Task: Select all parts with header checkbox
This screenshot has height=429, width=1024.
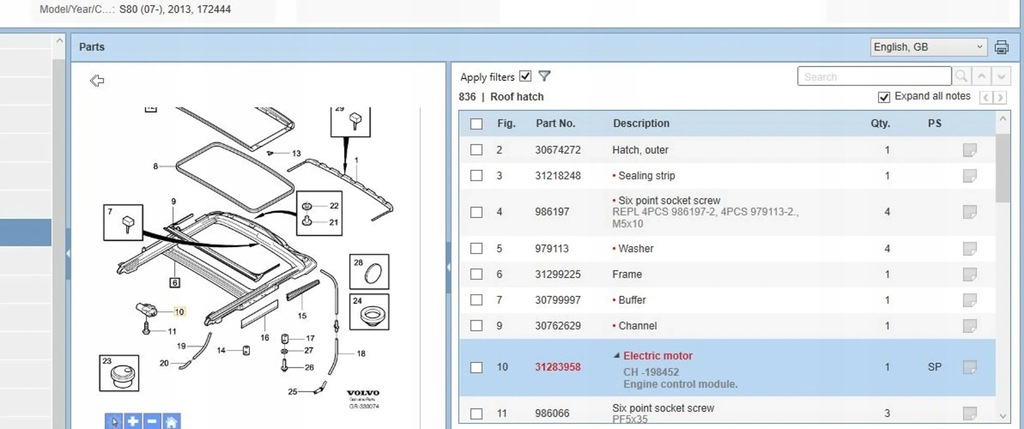Action: click(x=477, y=123)
